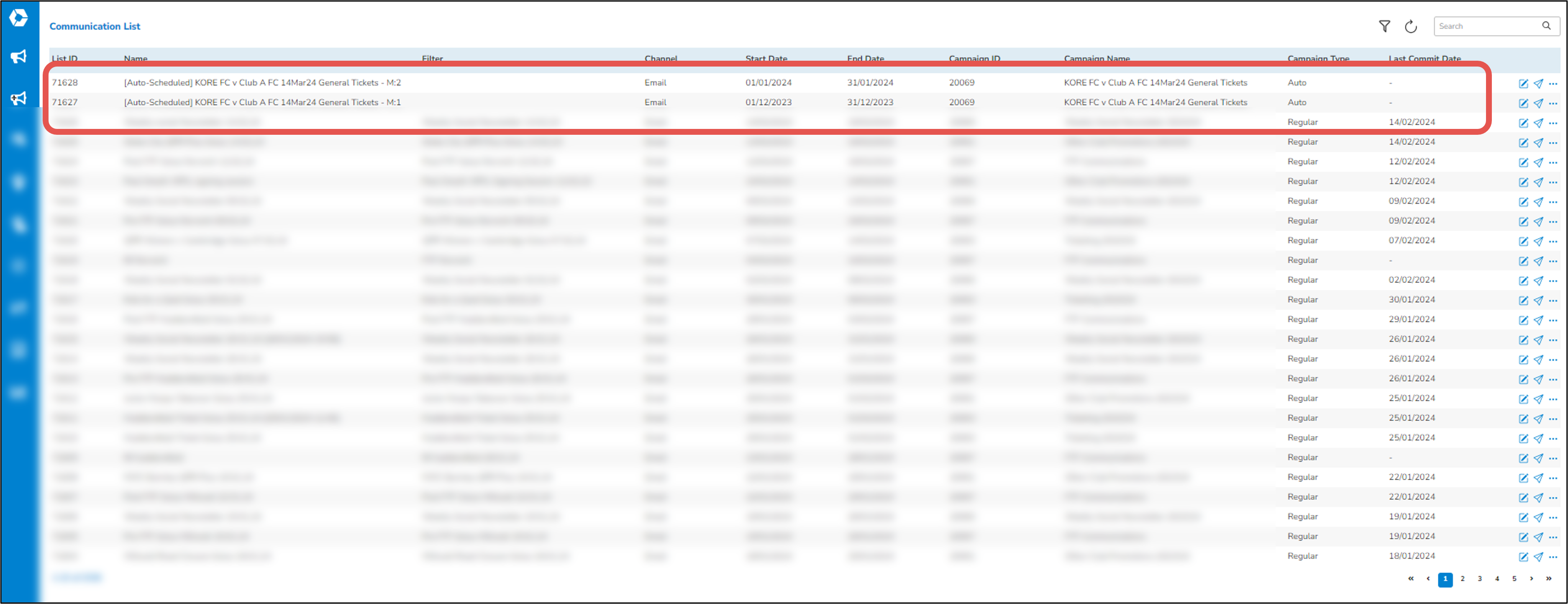Click the Communication List page title

click(x=95, y=26)
